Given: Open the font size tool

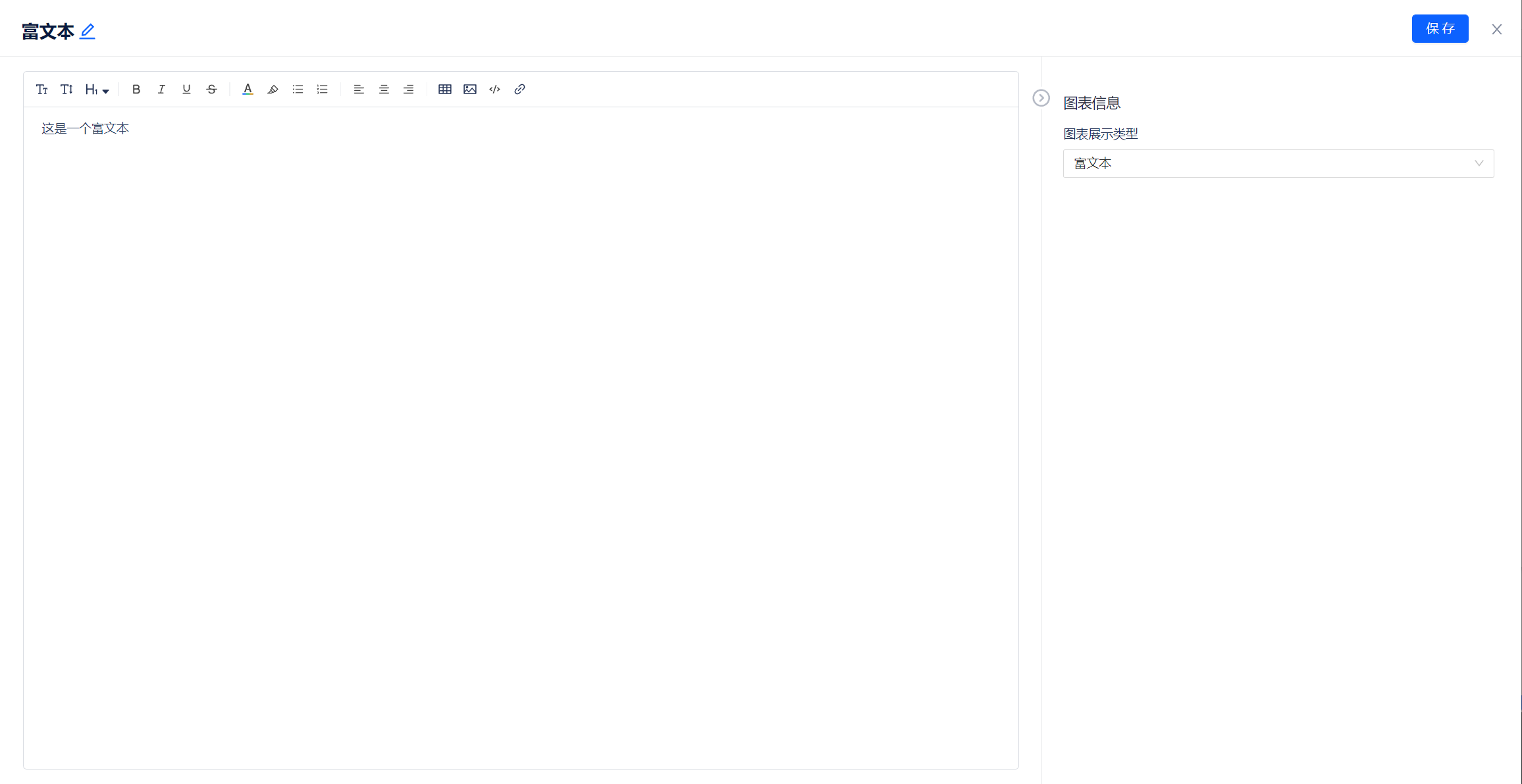Looking at the screenshot, I should tap(66, 90).
